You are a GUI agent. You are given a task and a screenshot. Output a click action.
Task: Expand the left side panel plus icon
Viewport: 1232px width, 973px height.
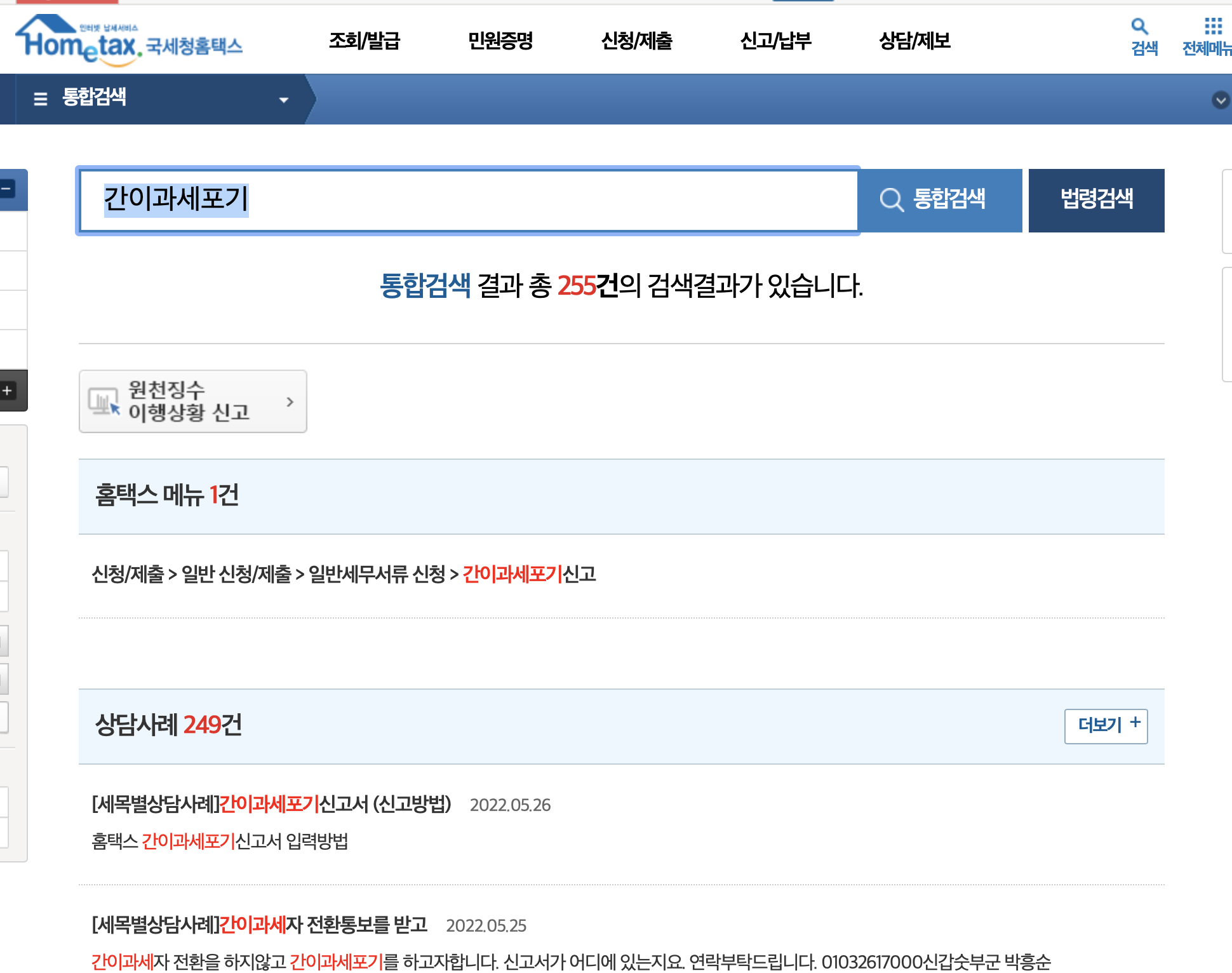tap(8, 391)
